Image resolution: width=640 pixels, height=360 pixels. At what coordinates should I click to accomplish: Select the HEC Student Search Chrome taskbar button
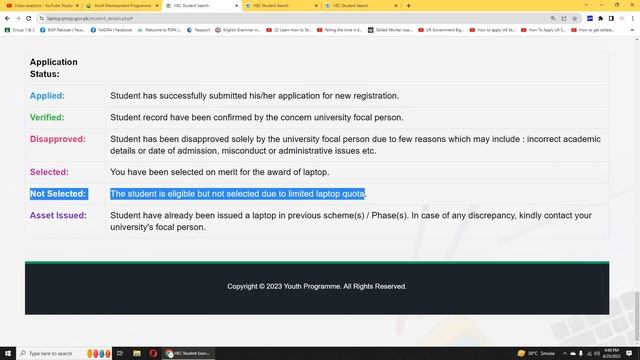click(x=188, y=353)
